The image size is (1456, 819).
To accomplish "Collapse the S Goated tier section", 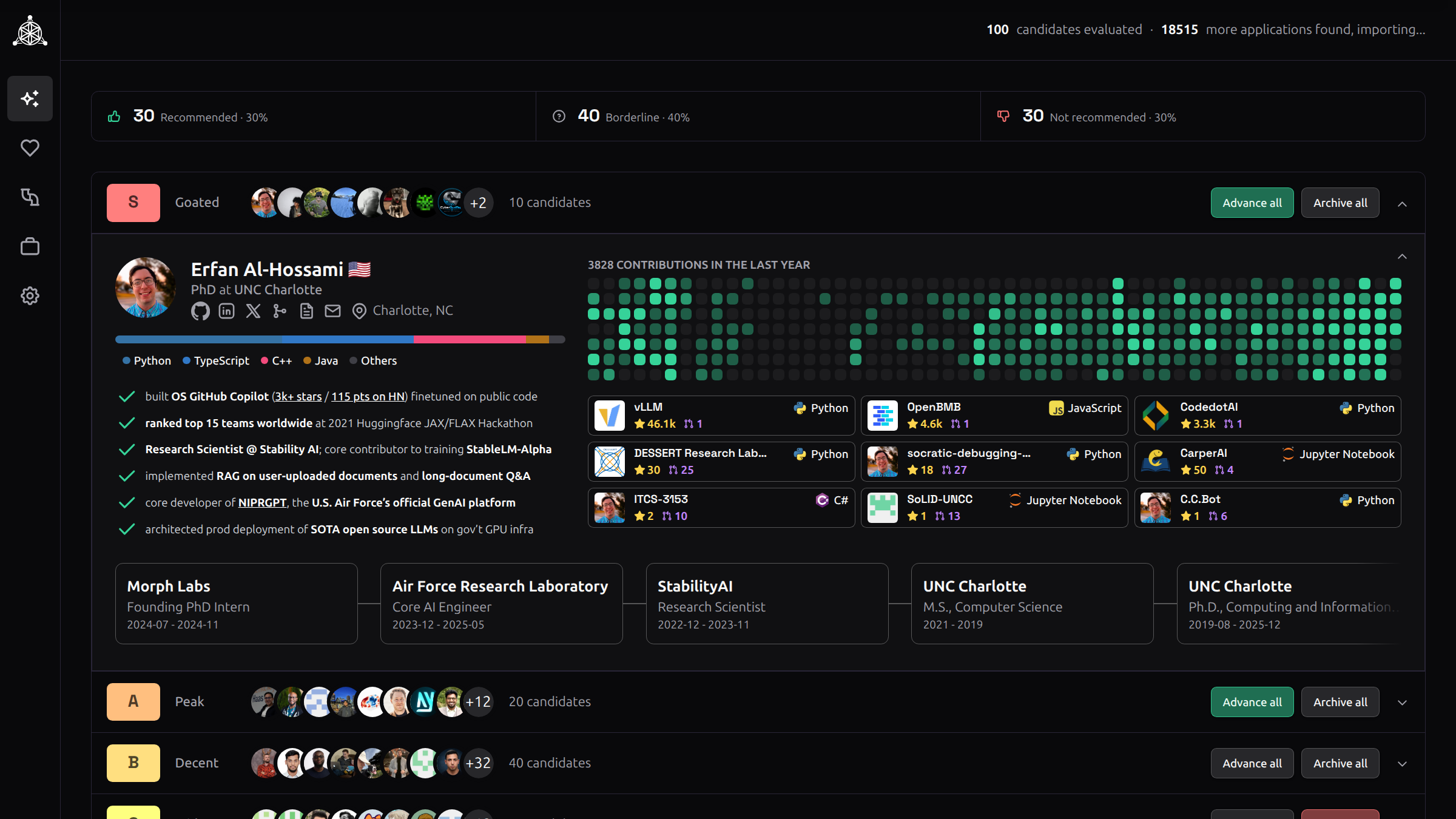I will [x=1402, y=204].
